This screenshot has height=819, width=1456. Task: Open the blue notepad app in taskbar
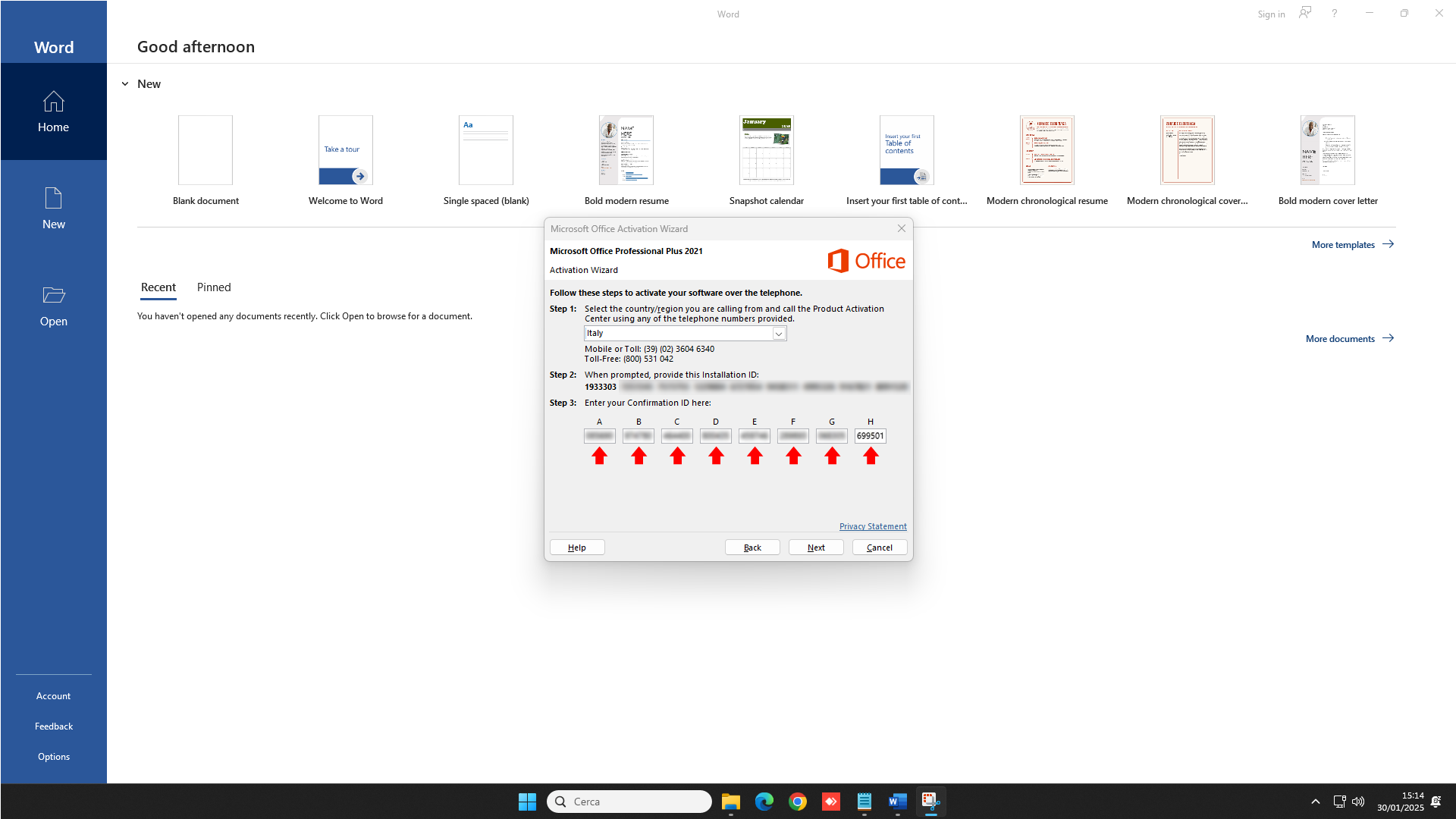[x=864, y=802]
